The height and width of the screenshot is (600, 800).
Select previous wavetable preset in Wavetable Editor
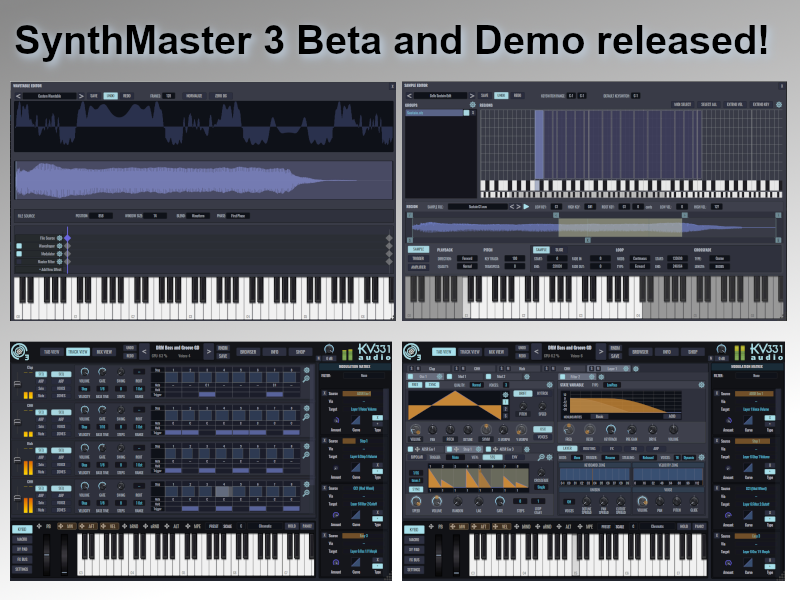pyautogui.click(x=18, y=96)
